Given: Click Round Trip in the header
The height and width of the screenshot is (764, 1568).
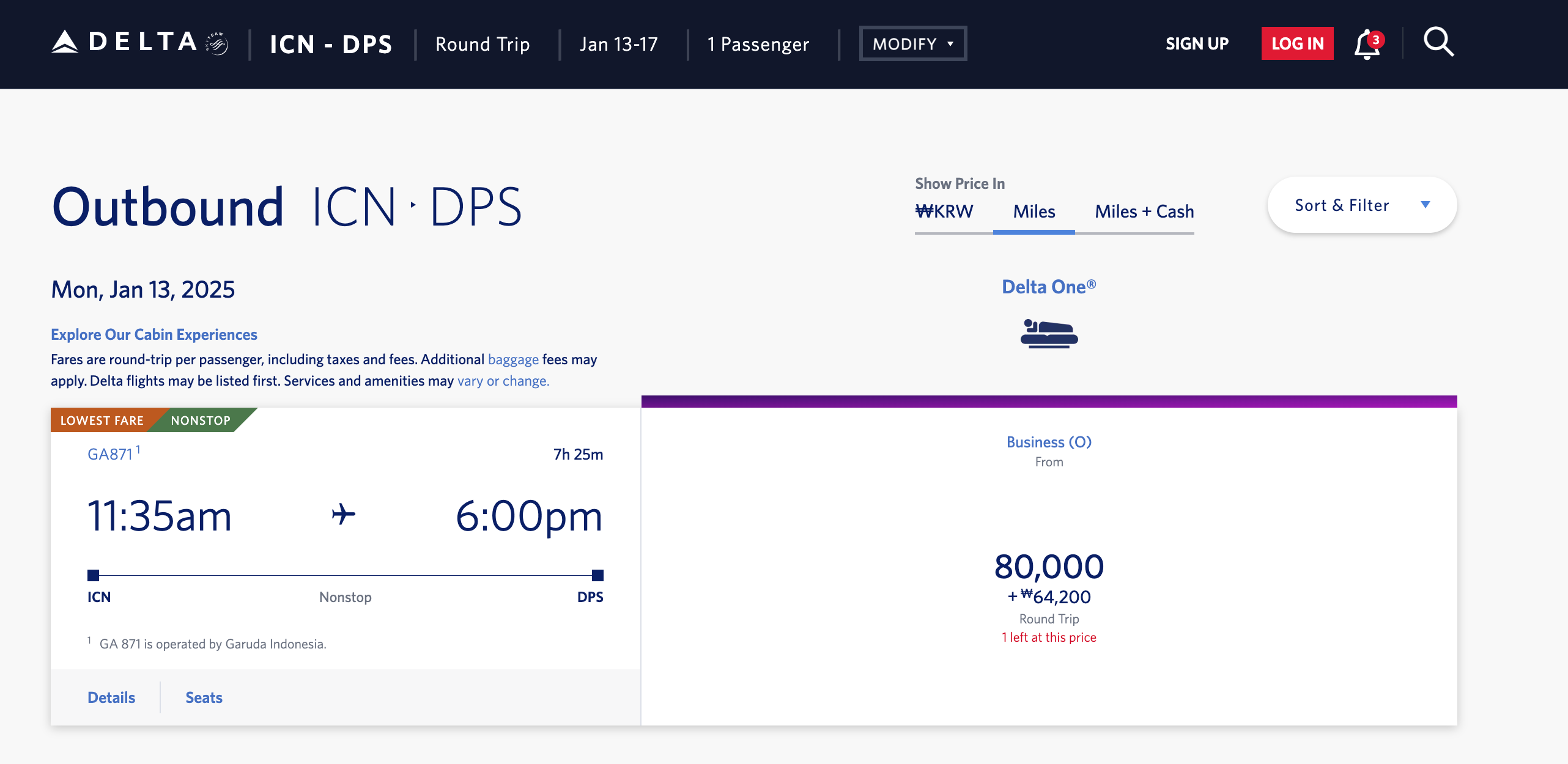Looking at the screenshot, I should pos(483,44).
